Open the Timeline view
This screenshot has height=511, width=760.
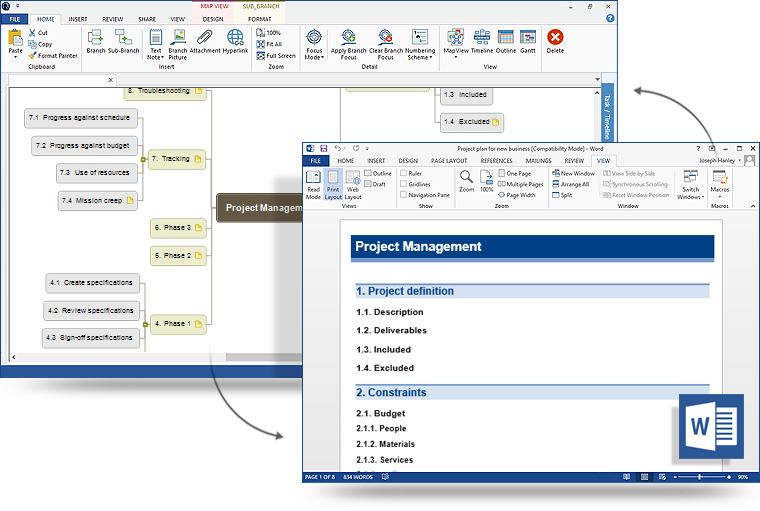click(x=482, y=41)
